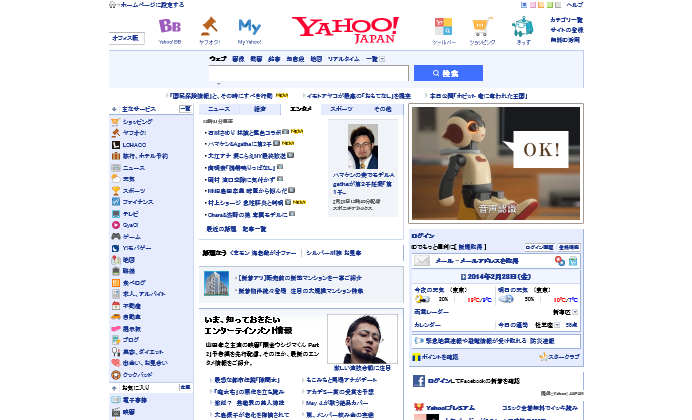Select the エンタメ tab

tap(301, 109)
